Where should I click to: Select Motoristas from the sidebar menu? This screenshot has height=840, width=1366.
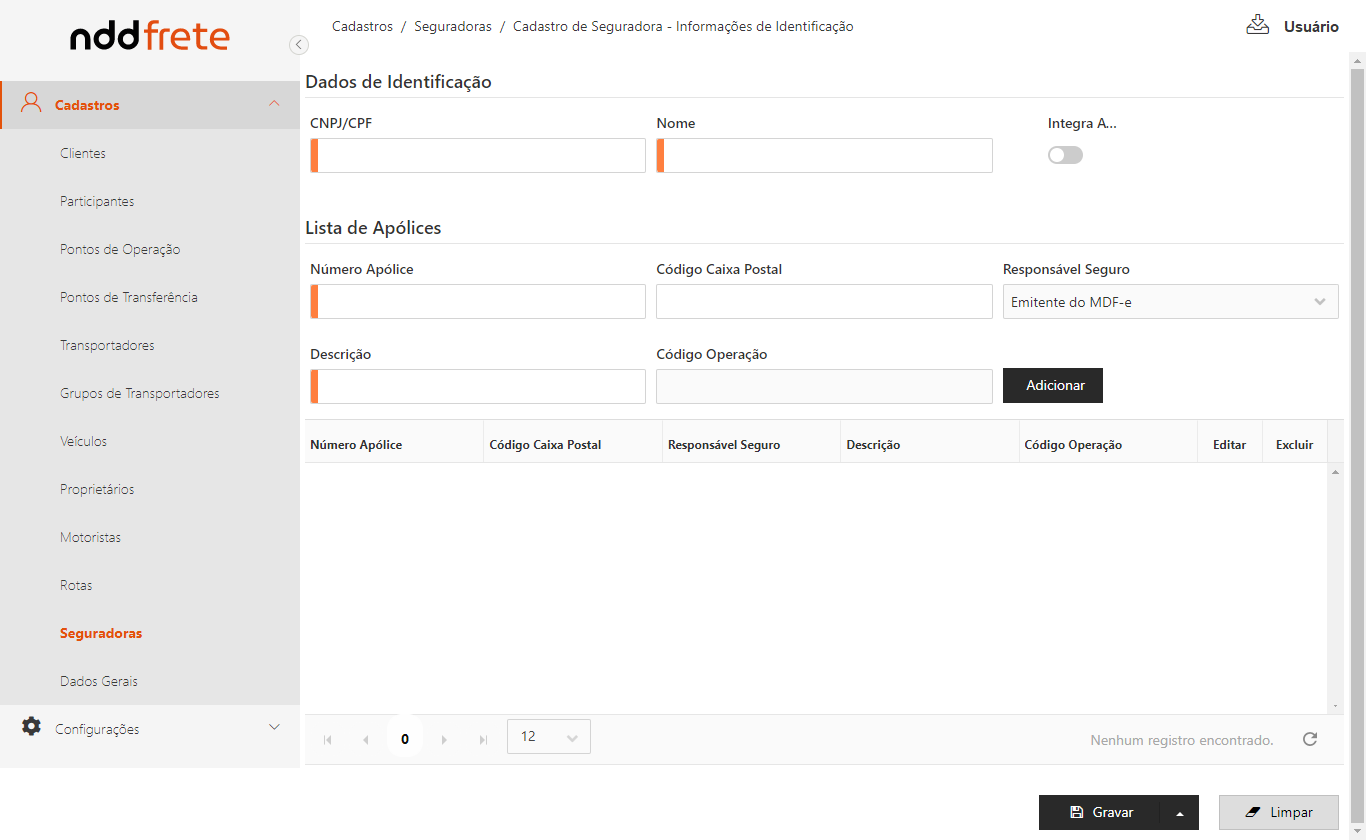90,537
